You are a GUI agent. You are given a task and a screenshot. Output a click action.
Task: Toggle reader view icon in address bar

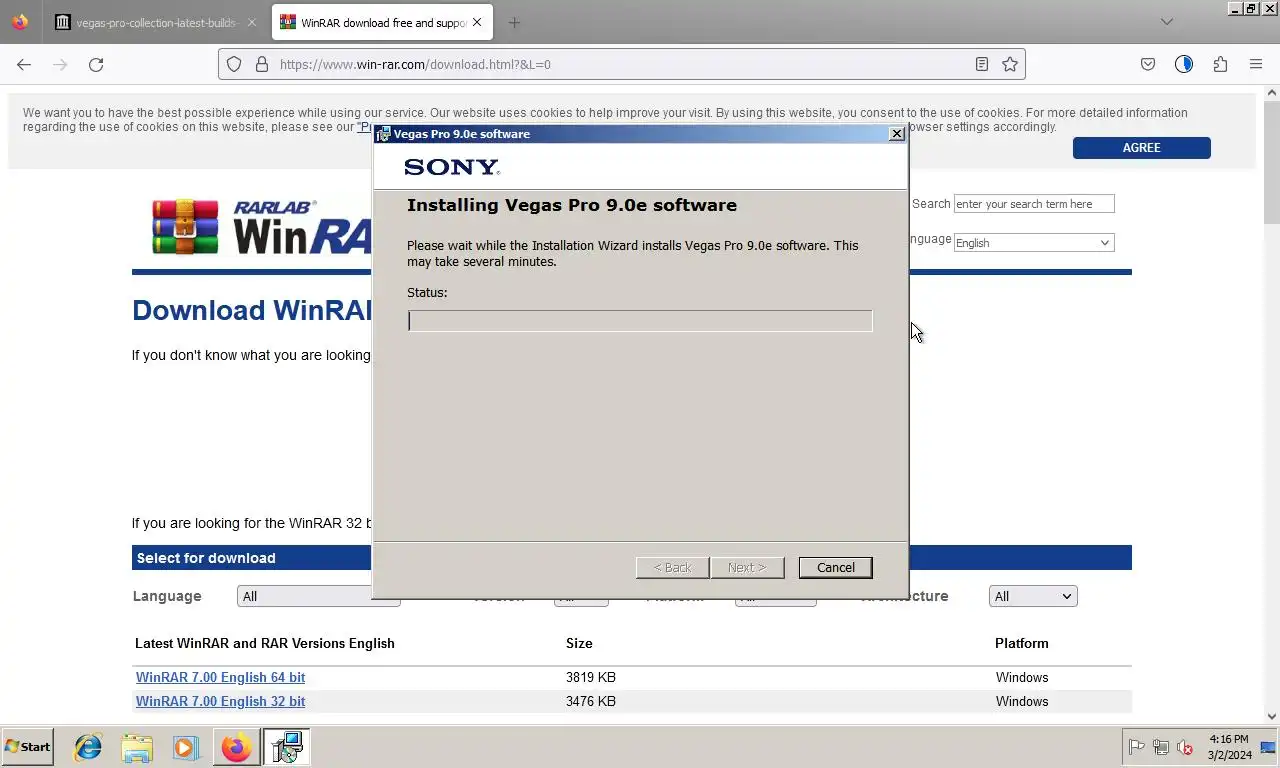[982, 64]
